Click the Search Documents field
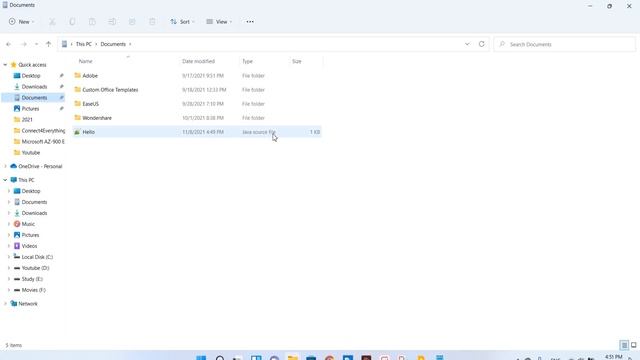The image size is (640, 360). point(564,44)
